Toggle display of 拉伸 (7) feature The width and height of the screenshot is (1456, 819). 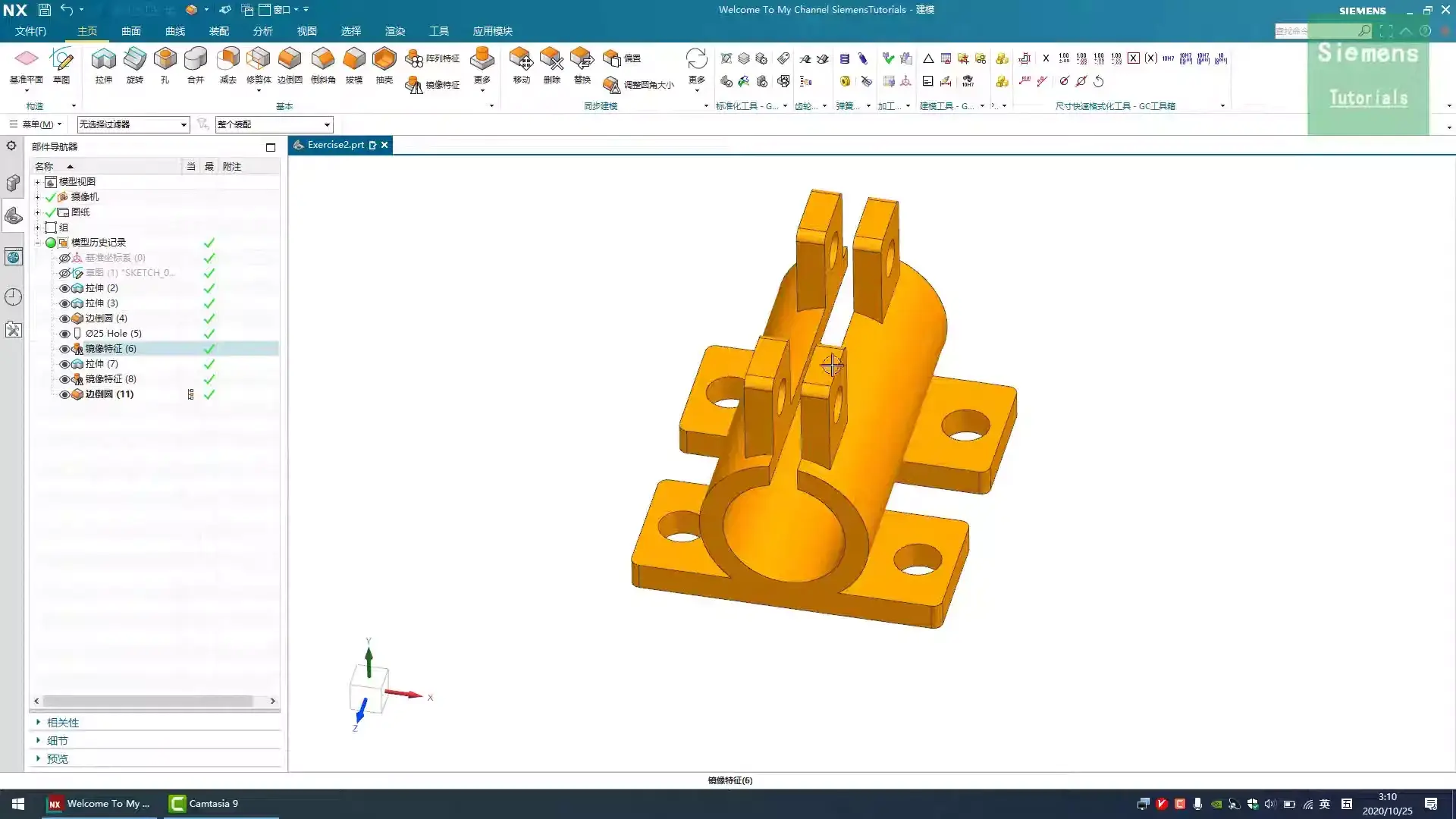[x=64, y=364]
